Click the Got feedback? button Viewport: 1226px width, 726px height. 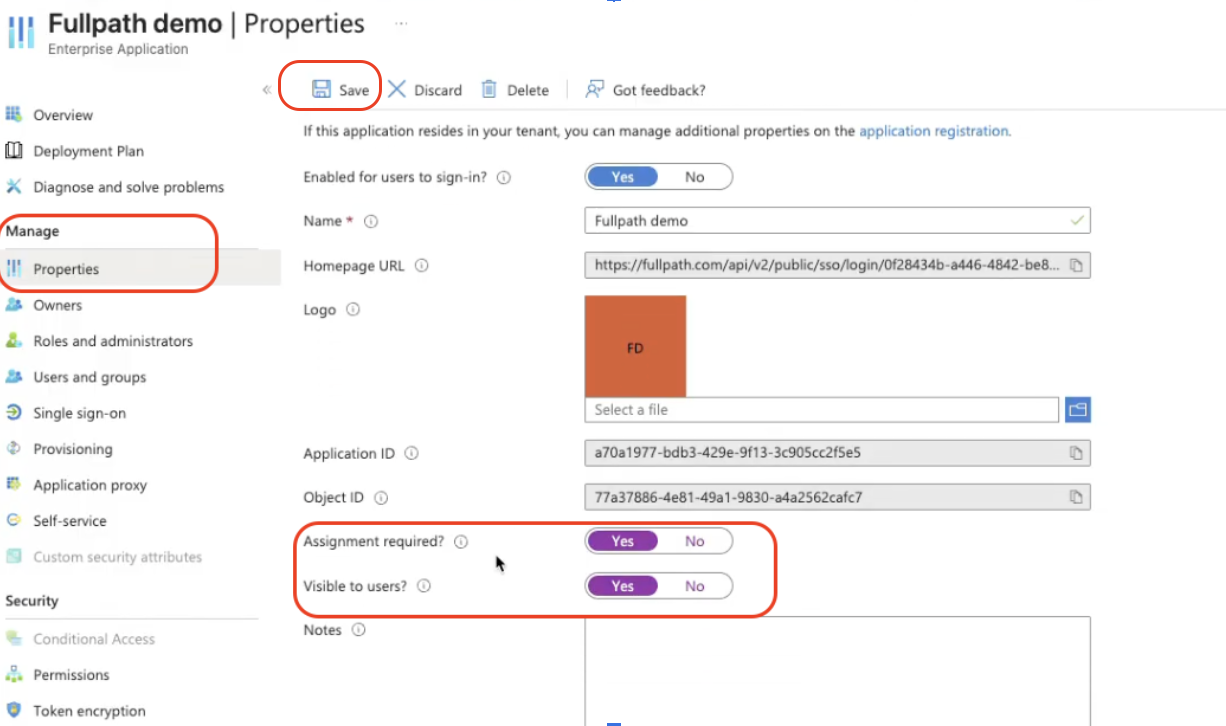(x=646, y=90)
